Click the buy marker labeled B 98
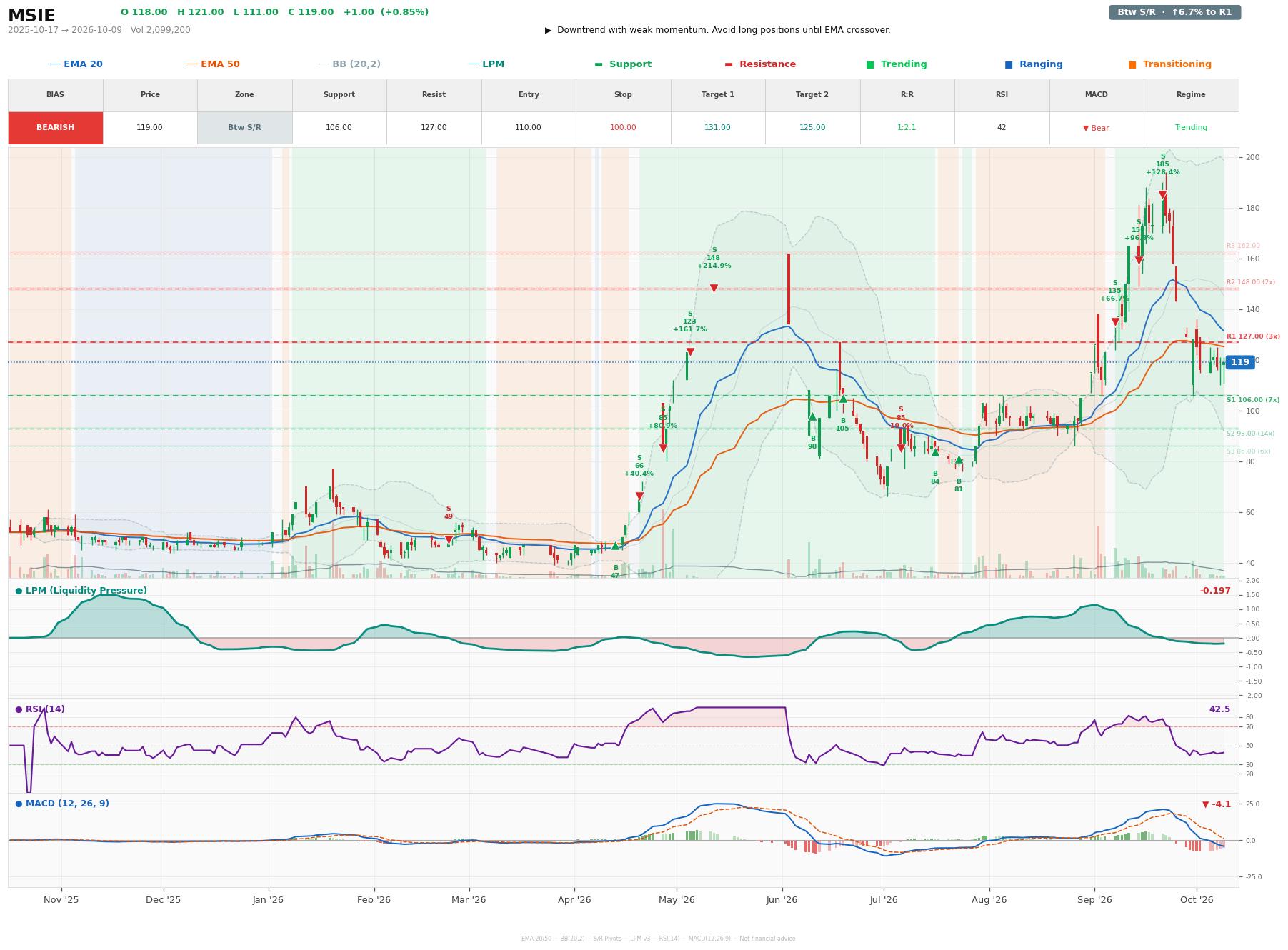 coord(812,416)
